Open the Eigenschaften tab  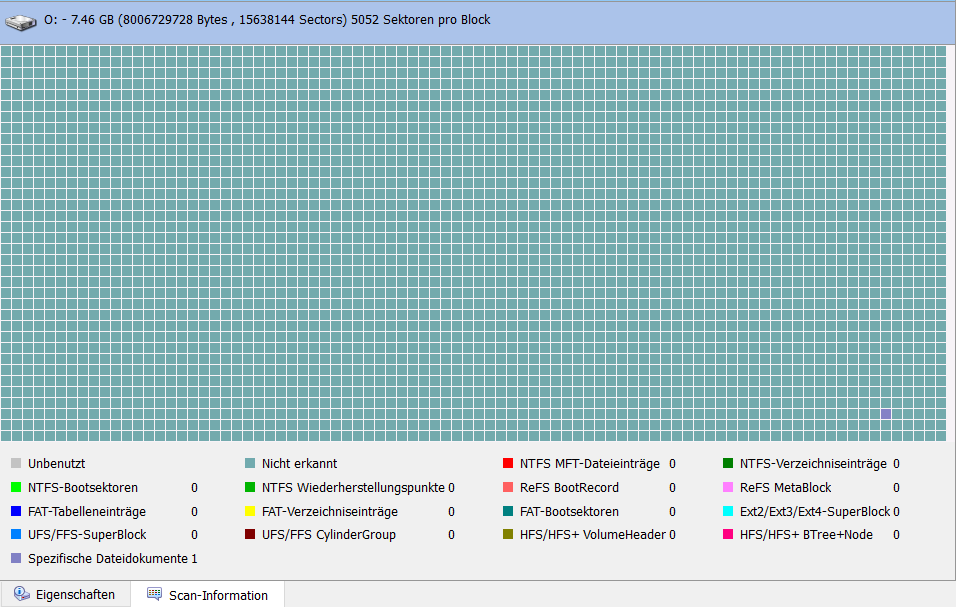click(x=65, y=594)
